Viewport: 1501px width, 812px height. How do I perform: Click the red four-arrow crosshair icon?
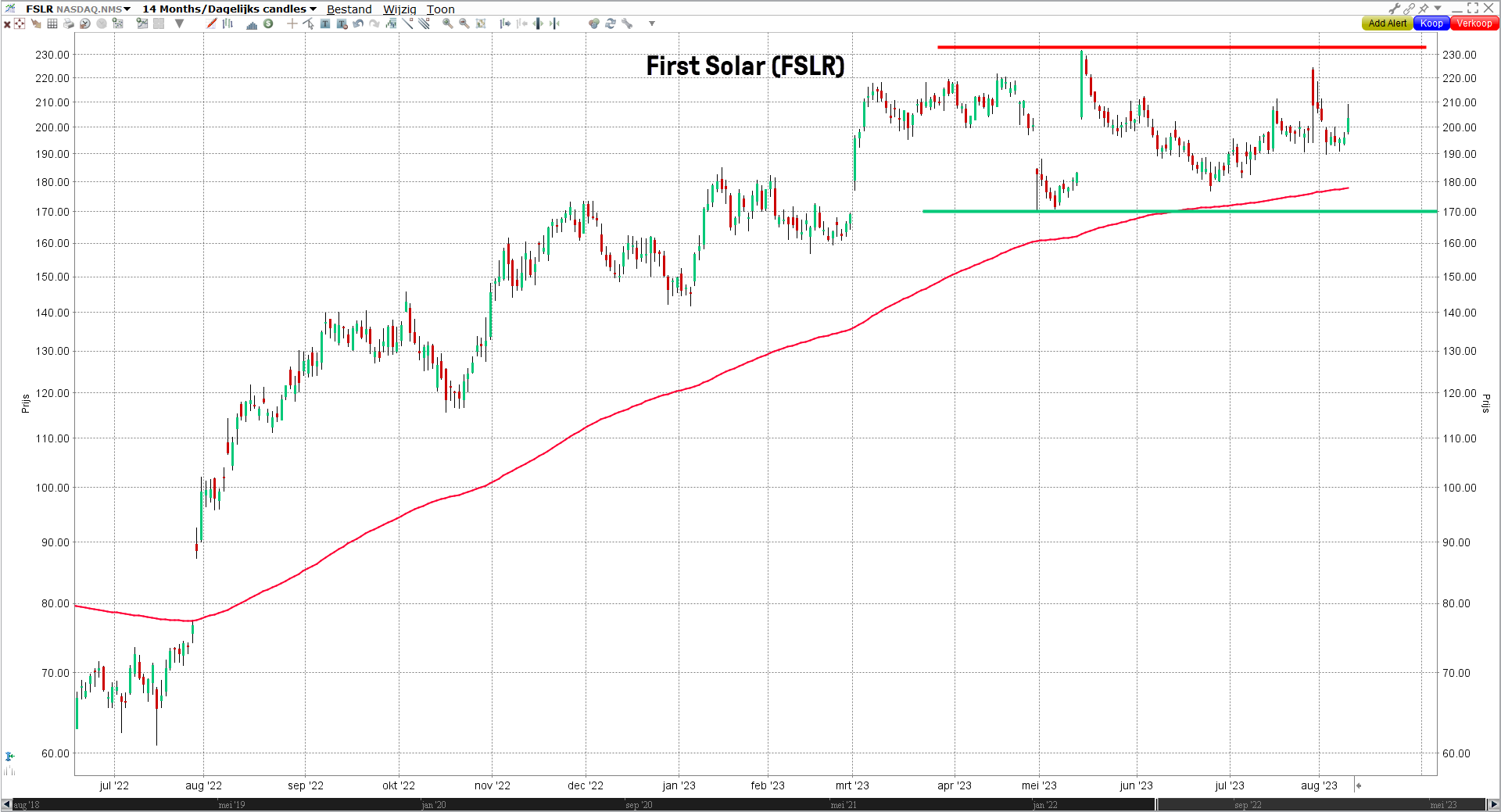[20, 23]
